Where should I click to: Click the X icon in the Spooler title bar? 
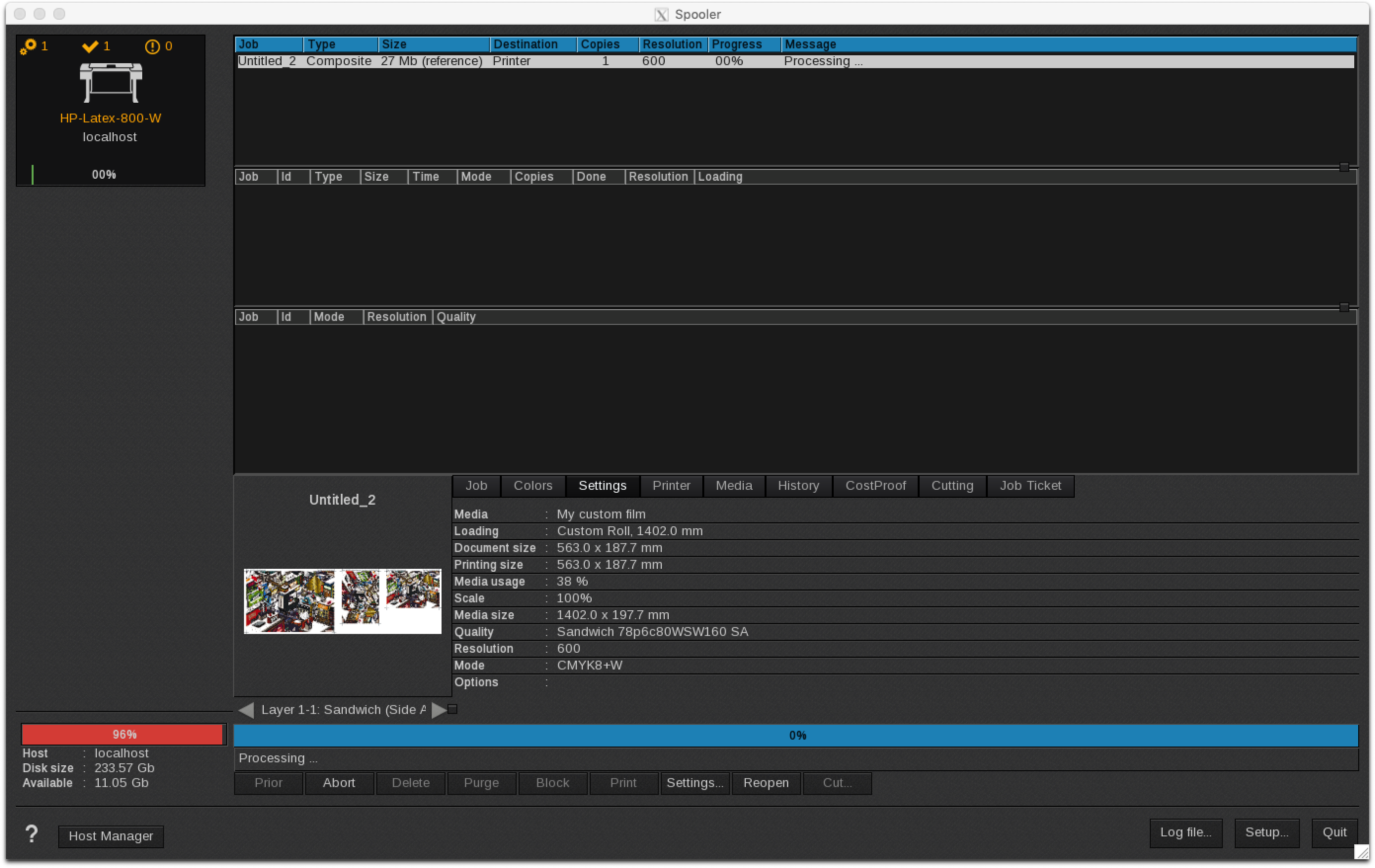[661, 14]
